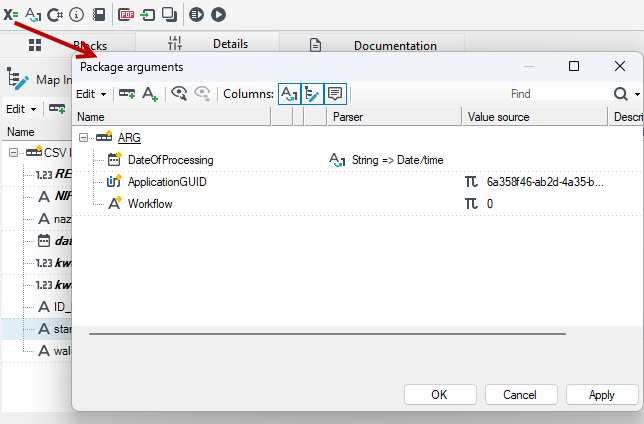
Task: Click the run play toolbar button
Action: tap(218, 15)
